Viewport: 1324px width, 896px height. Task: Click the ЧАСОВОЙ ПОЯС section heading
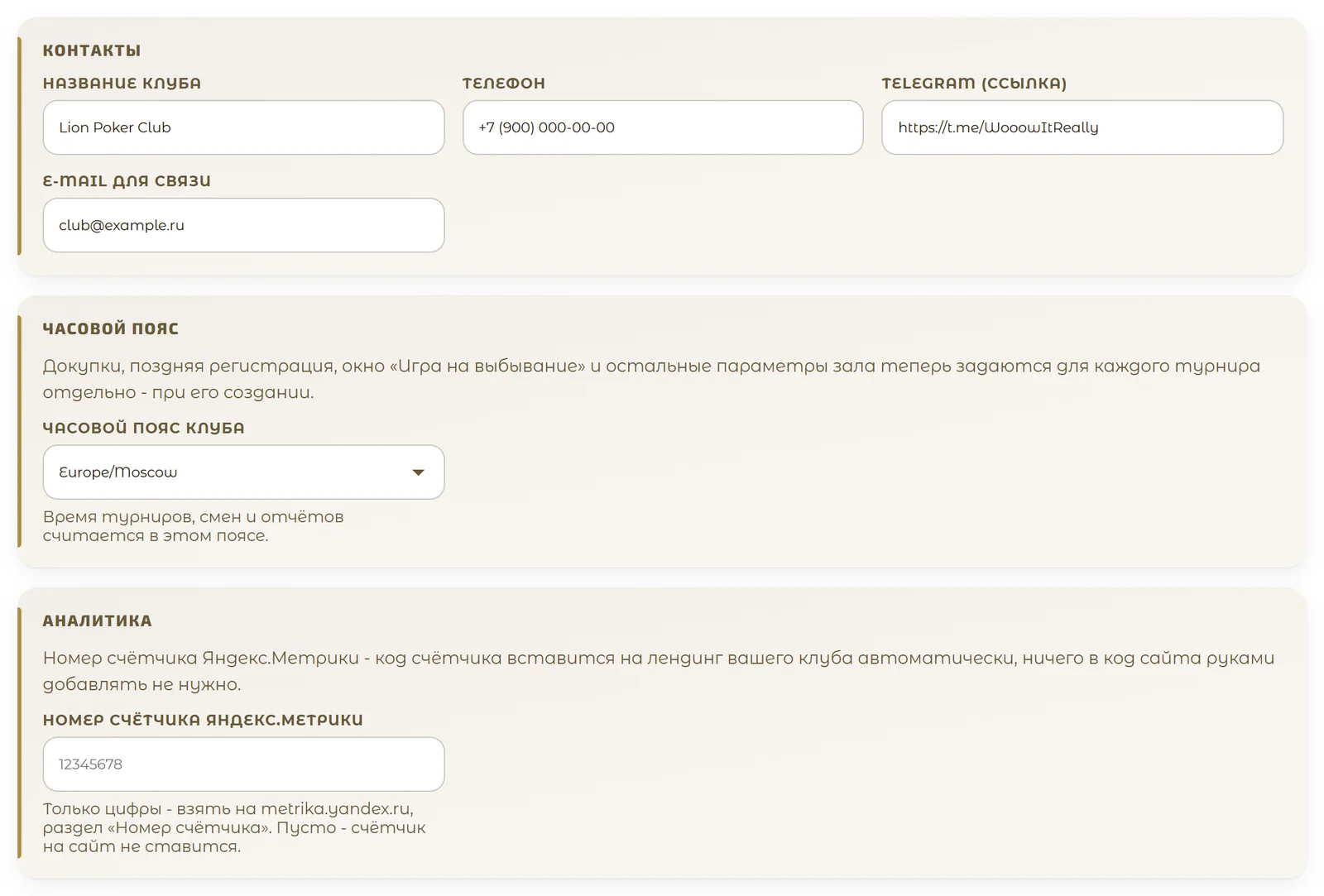[x=111, y=328]
